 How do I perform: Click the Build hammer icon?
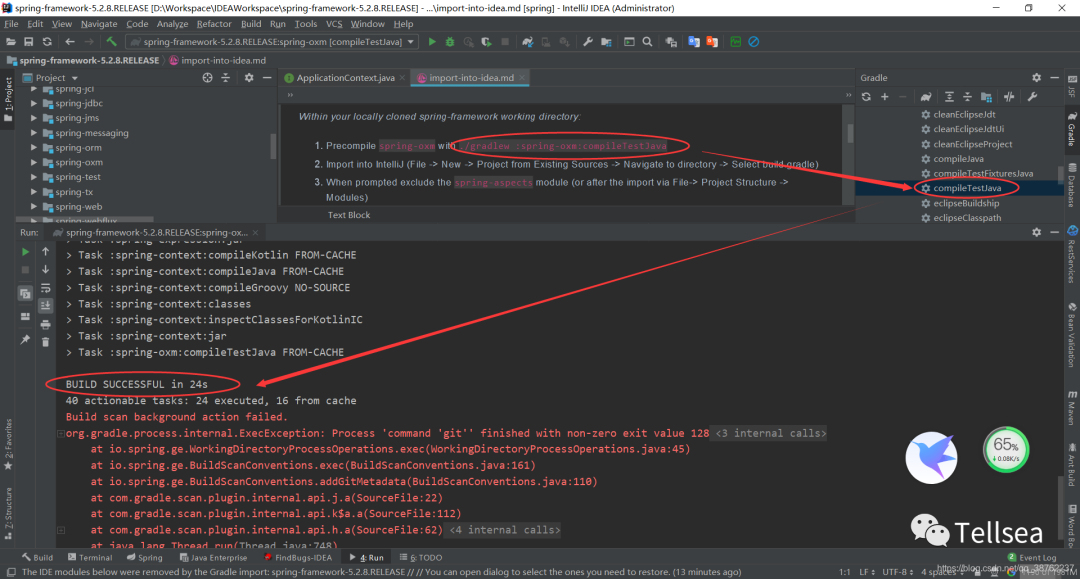tap(112, 42)
